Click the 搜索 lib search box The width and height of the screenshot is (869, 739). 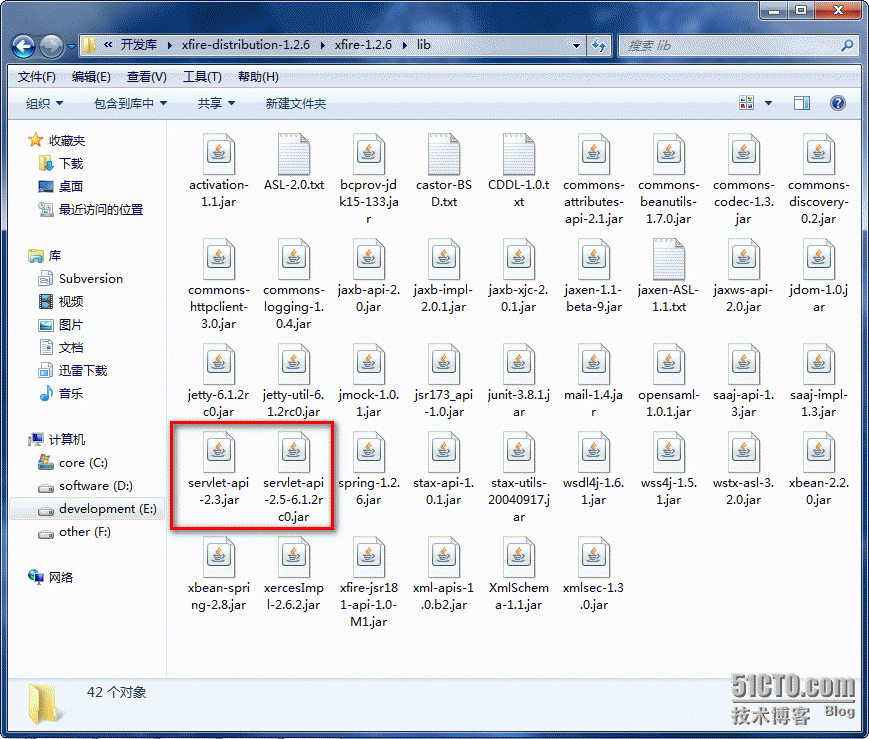tap(737, 45)
